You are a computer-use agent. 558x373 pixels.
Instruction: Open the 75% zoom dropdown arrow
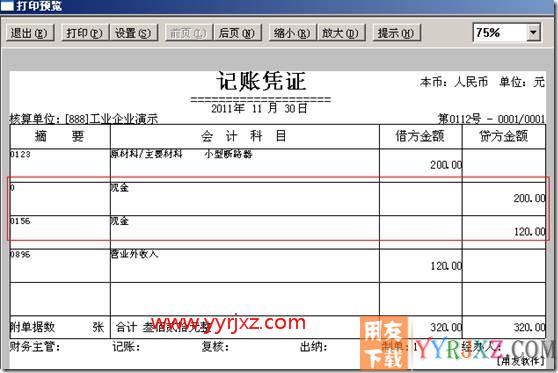tap(533, 32)
